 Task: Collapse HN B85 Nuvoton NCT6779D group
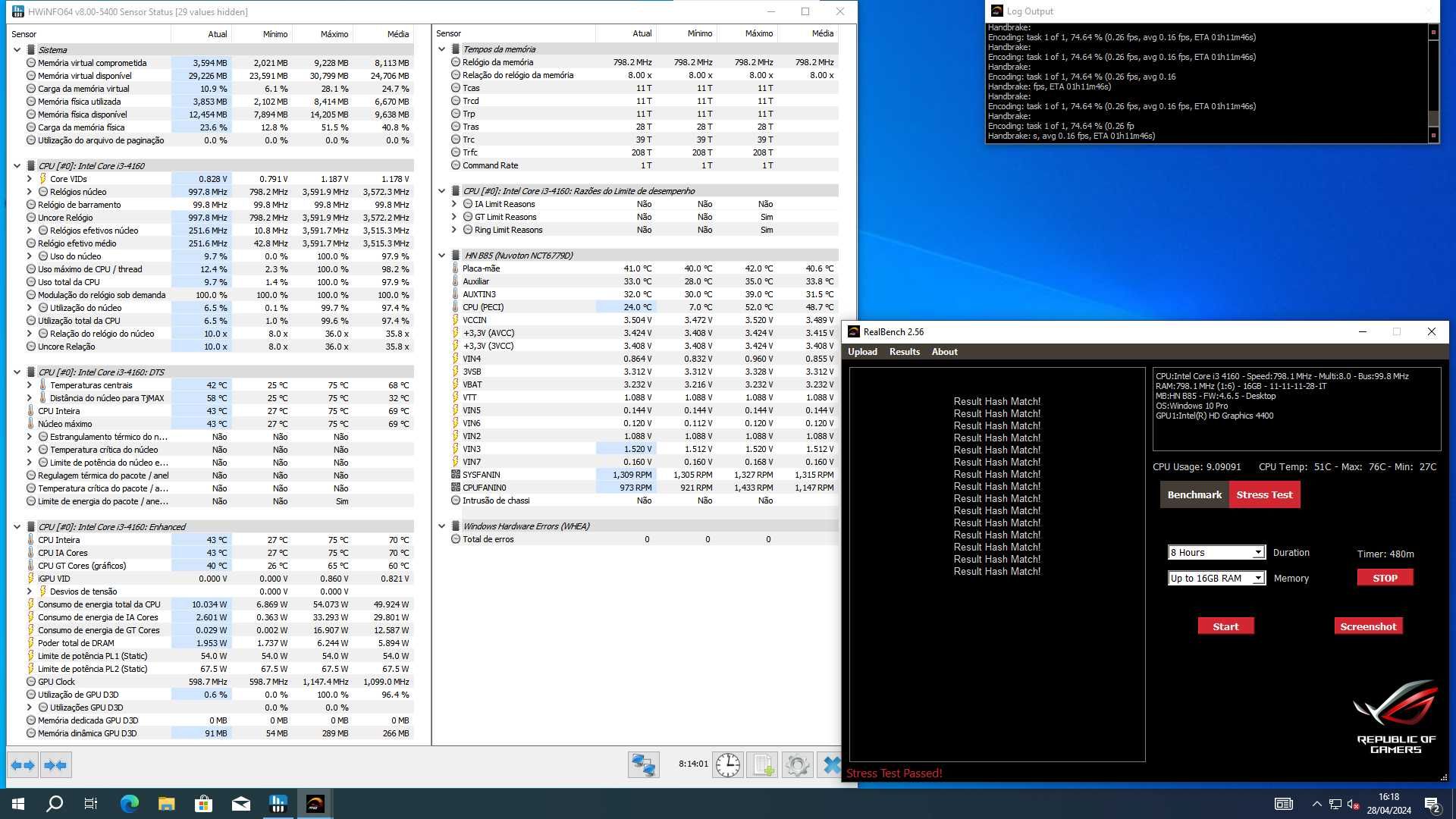(442, 256)
